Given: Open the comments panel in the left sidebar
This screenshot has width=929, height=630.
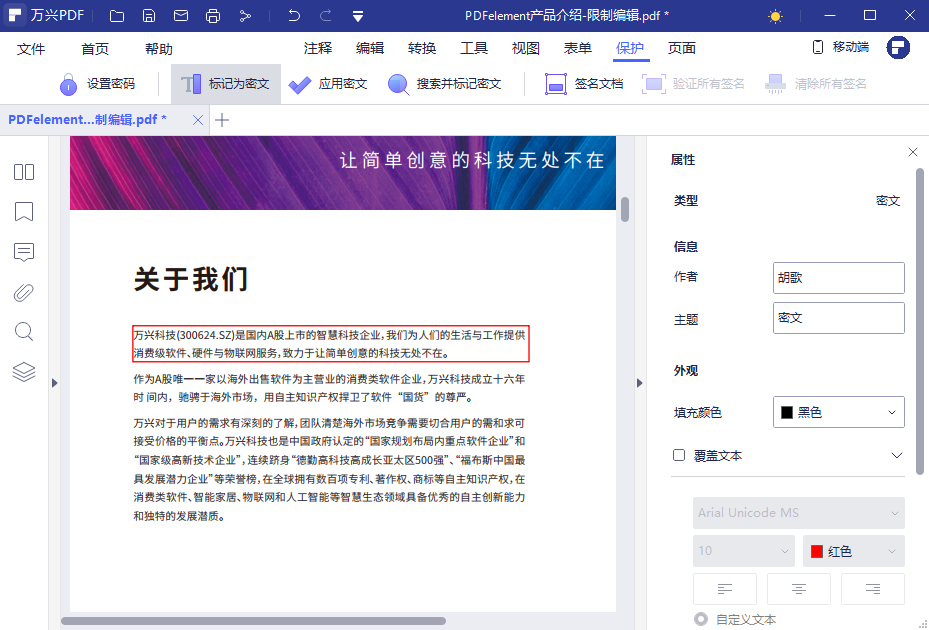Looking at the screenshot, I should pos(23,252).
